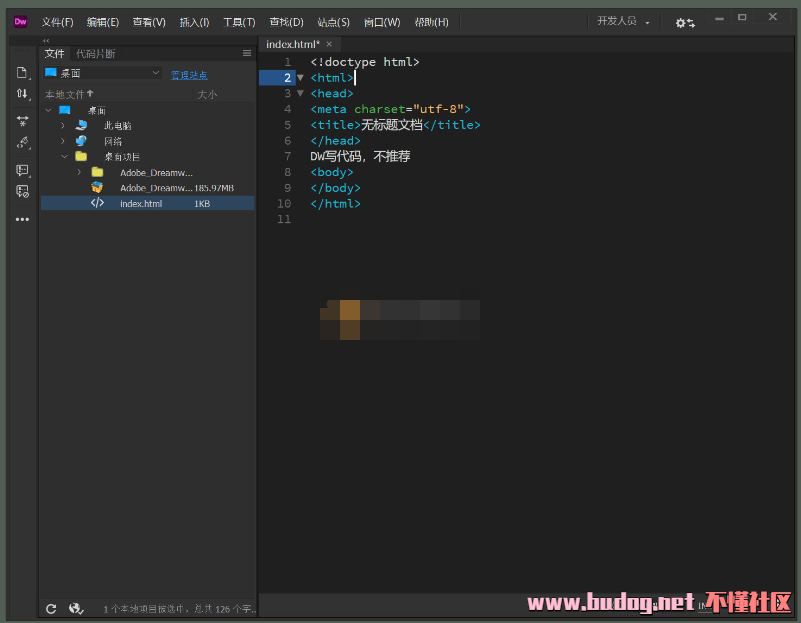The image size is (801, 623).
Task: Open the Files panel options menu
Action: pos(247,53)
